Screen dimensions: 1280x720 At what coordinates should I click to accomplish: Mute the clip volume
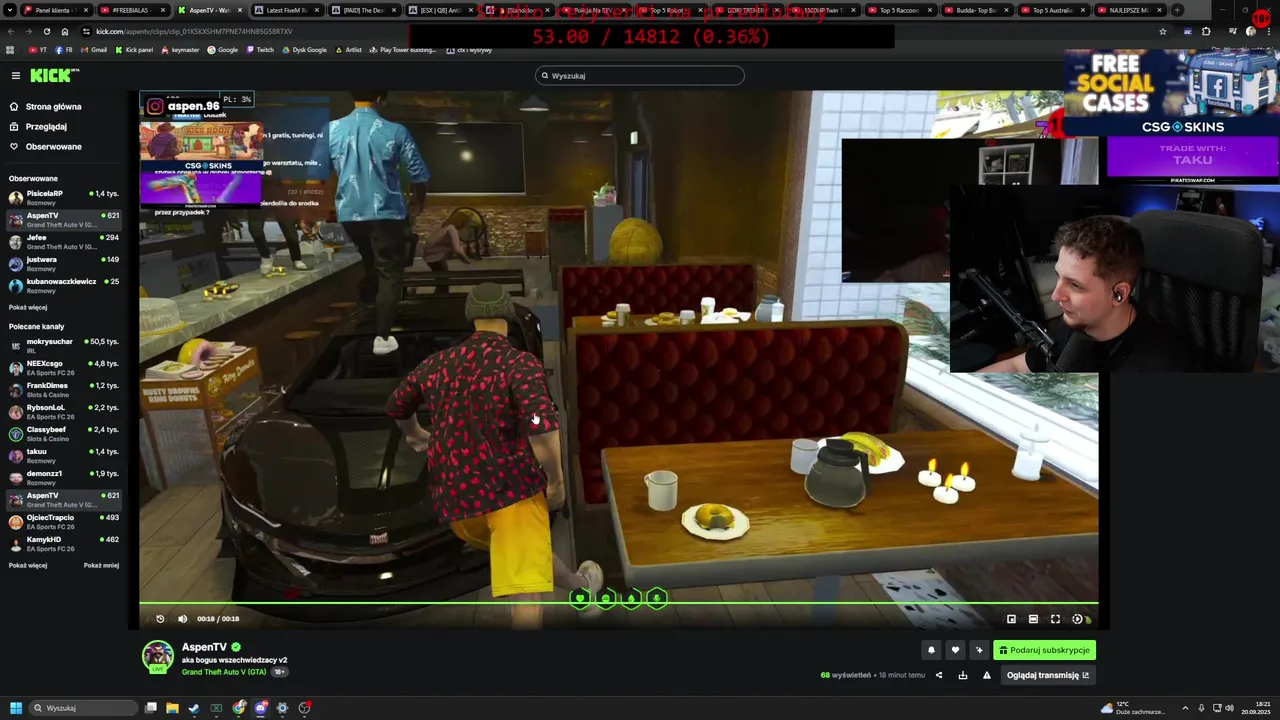(182, 618)
